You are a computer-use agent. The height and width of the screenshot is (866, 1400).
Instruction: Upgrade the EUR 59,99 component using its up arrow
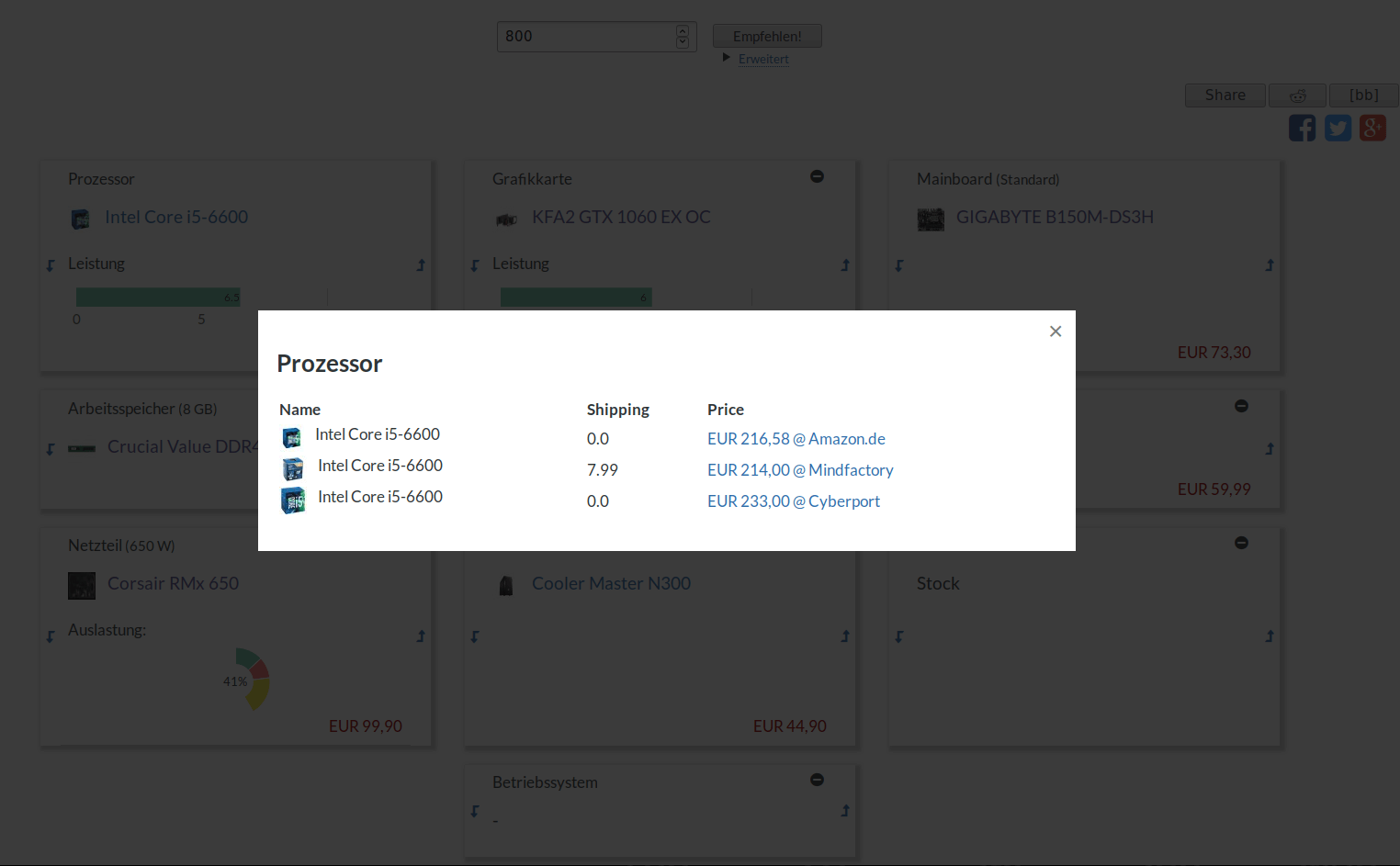point(1270,449)
